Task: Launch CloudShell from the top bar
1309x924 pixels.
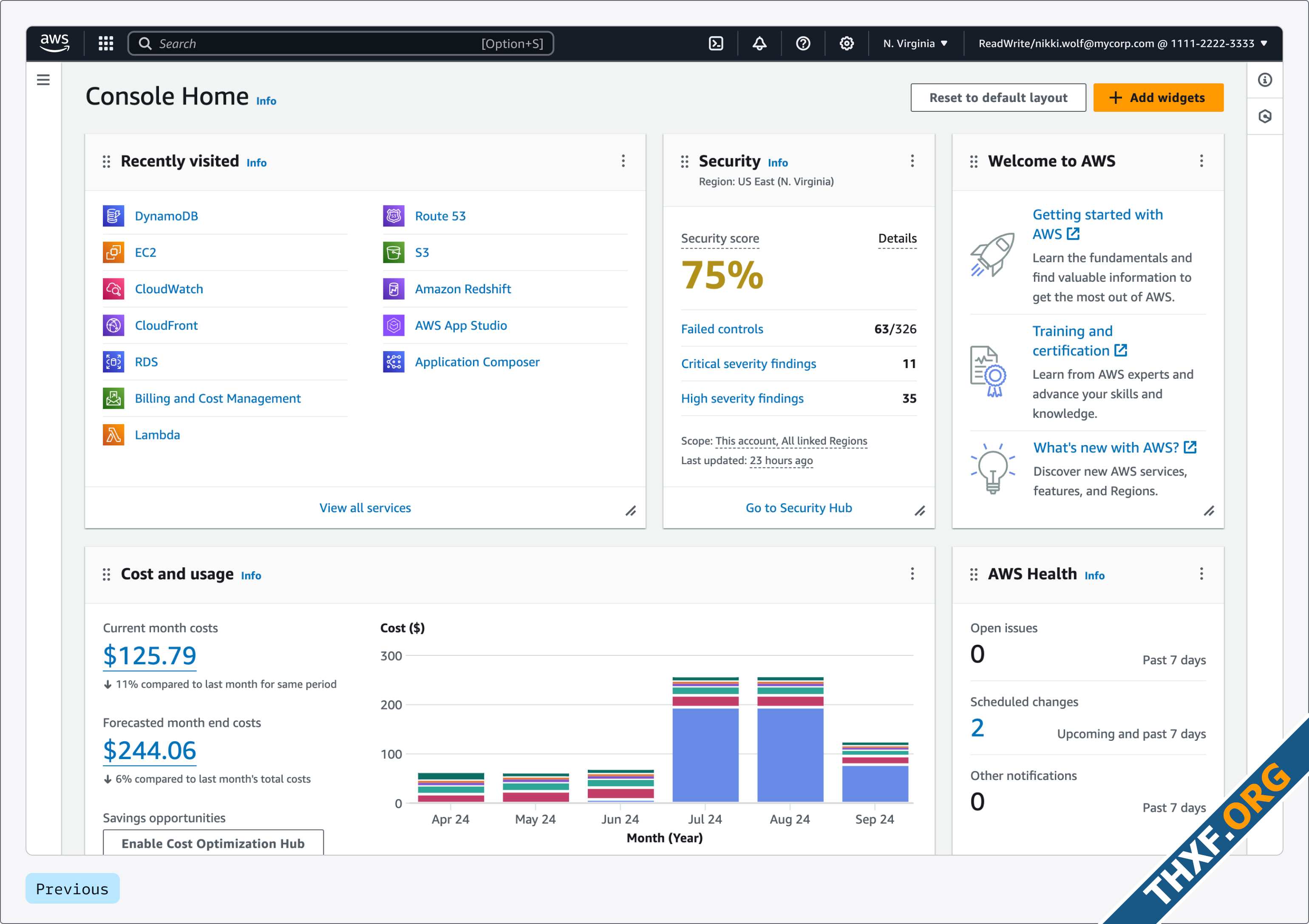Action: coord(716,43)
